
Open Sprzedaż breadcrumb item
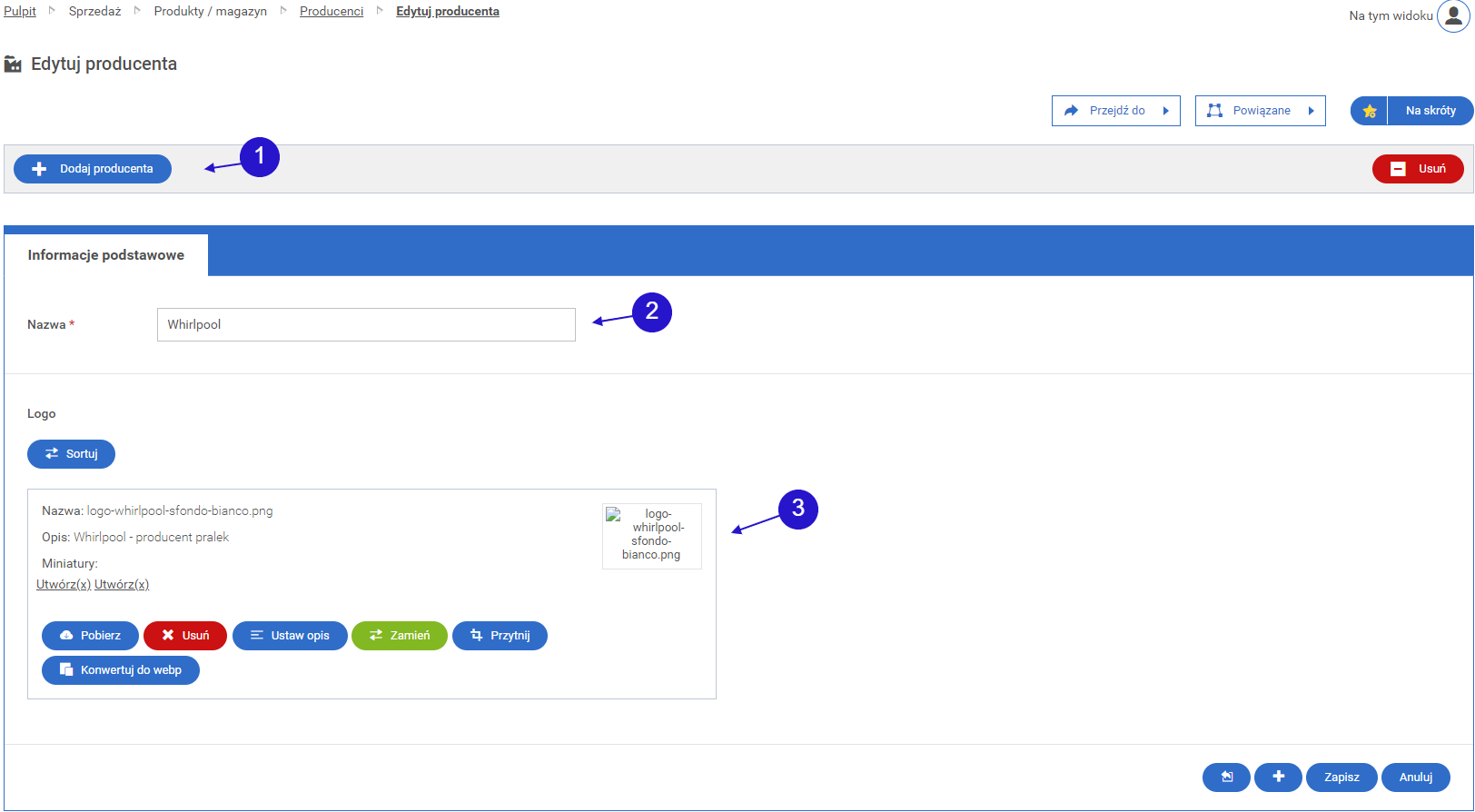tap(94, 12)
